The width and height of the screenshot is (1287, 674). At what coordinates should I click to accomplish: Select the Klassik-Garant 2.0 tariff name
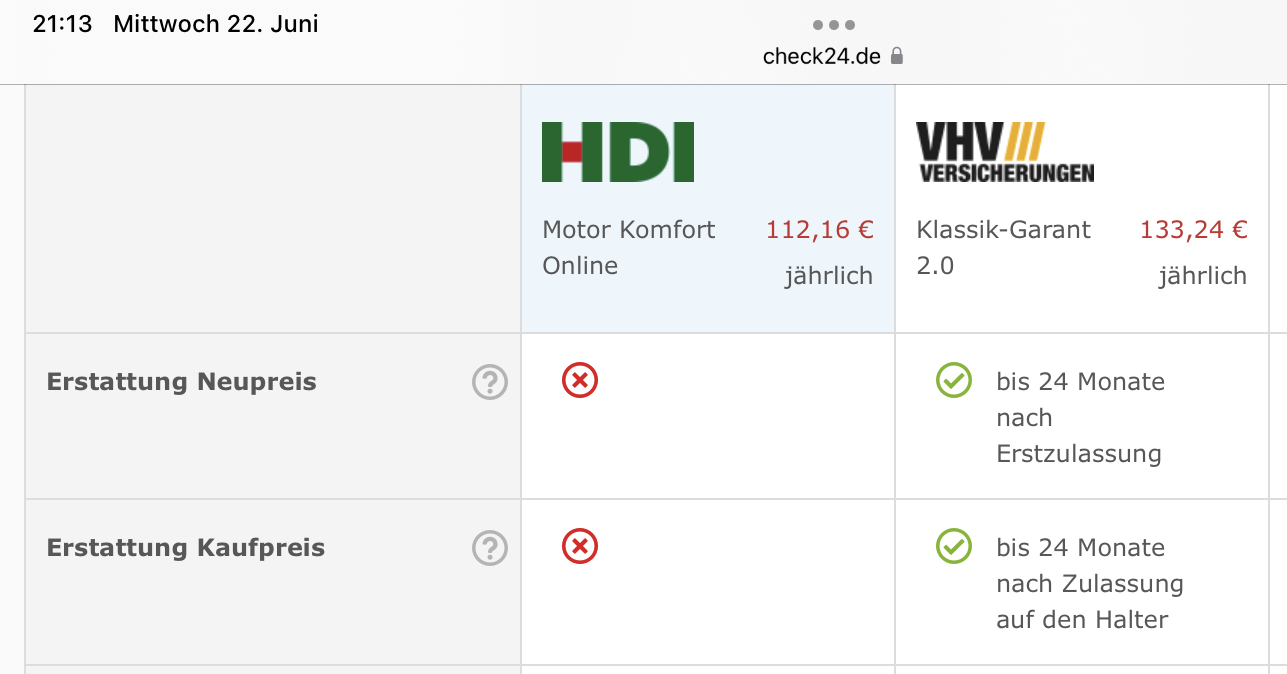point(1002,247)
